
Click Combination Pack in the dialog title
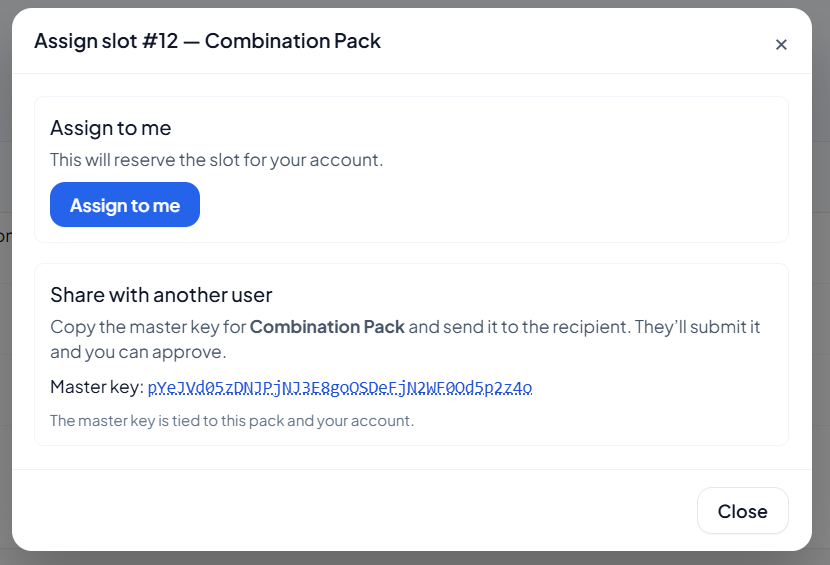pyautogui.click(x=293, y=41)
